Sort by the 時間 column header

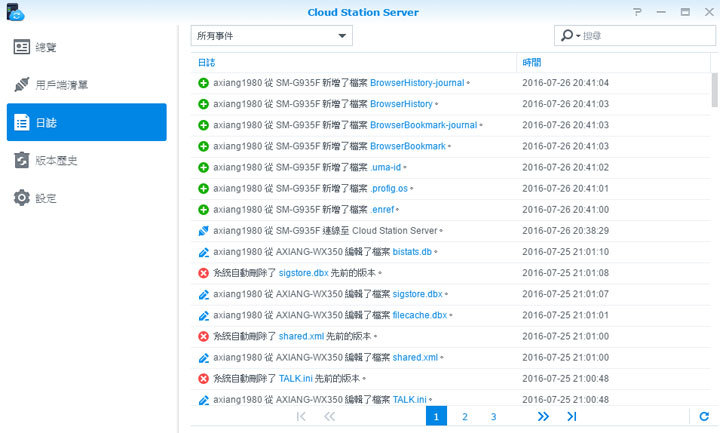pyautogui.click(x=534, y=63)
